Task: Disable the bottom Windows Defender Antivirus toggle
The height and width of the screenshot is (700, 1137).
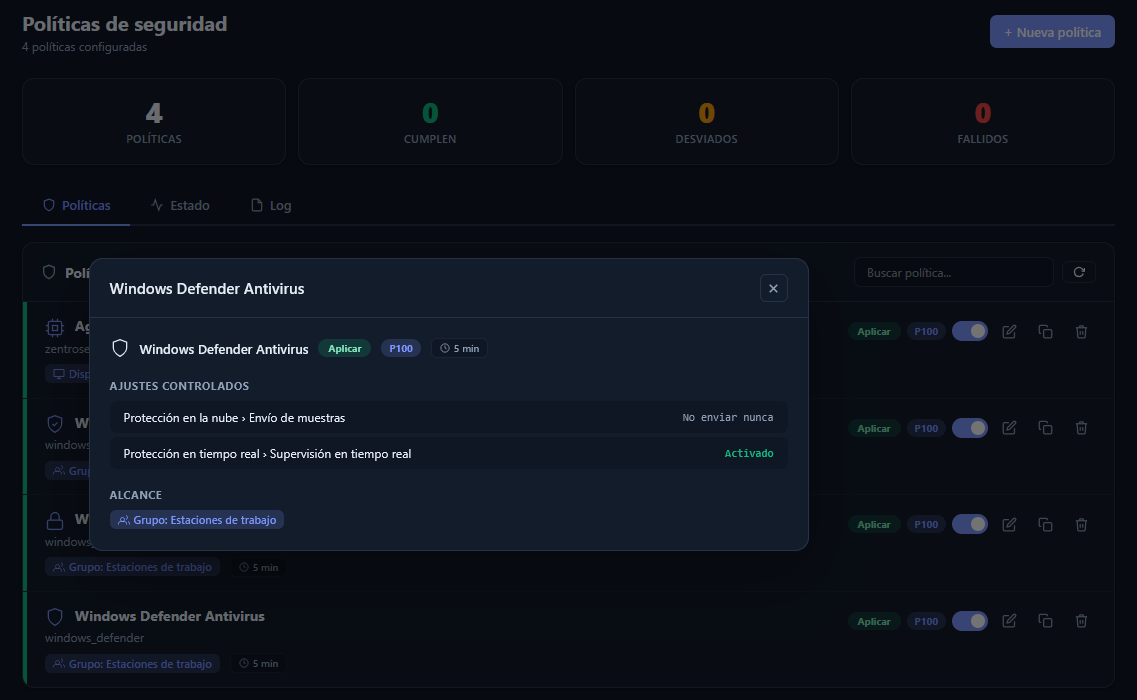Action: 969,621
